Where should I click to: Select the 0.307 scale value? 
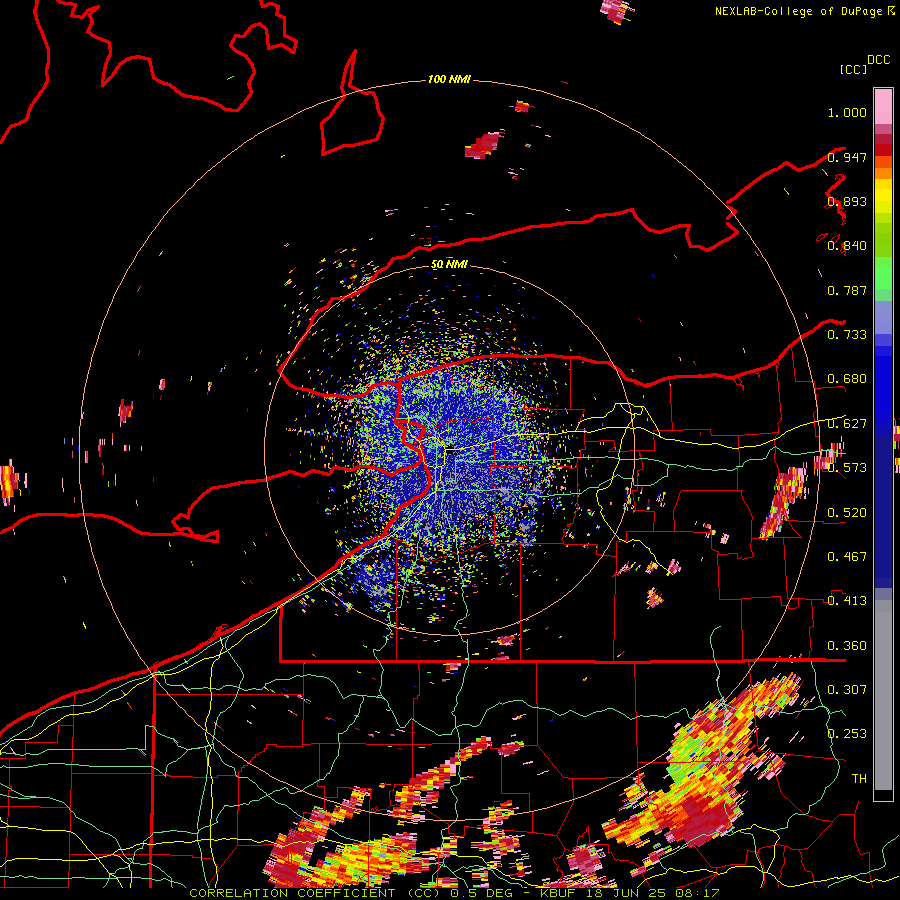pos(847,690)
